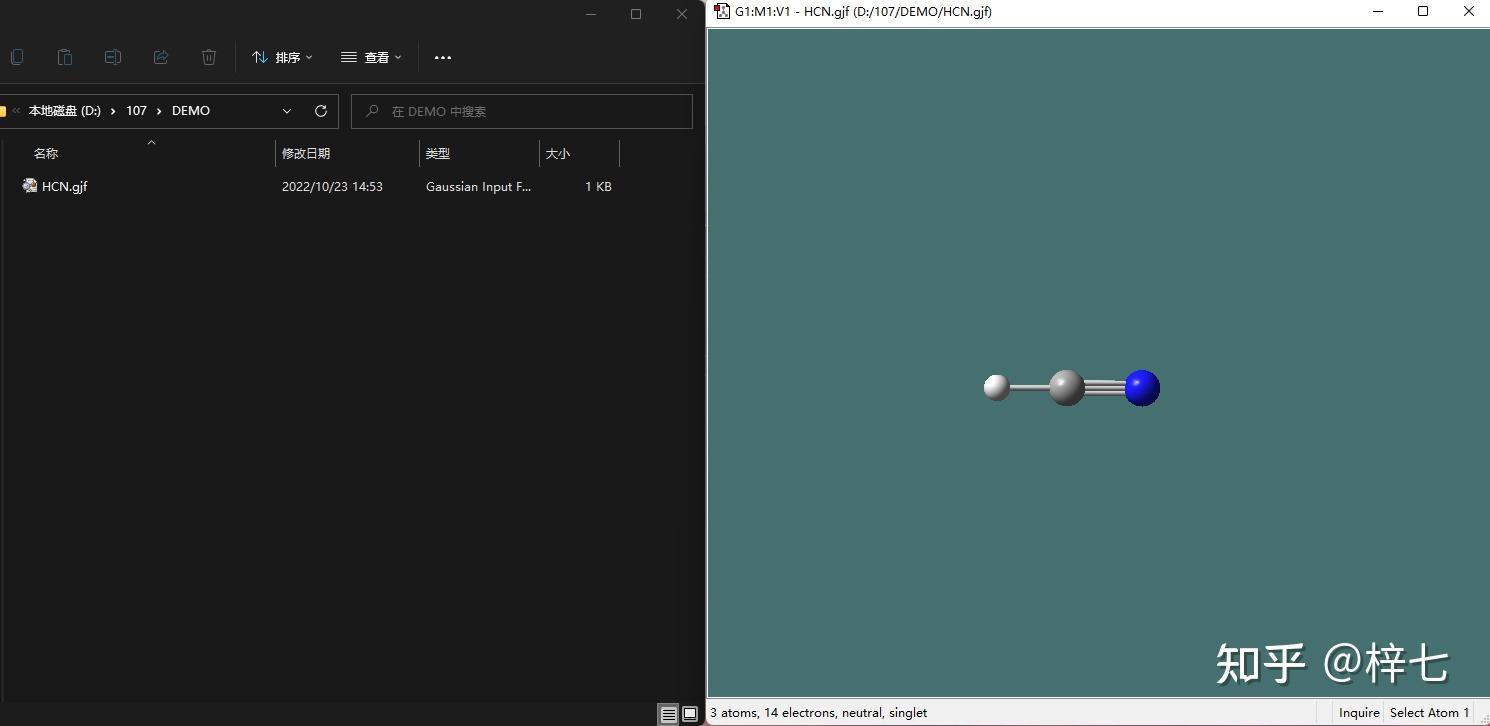The image size is (1490, 726).
Task: Switch to details view using the status bar toggle
Action: 668,714
